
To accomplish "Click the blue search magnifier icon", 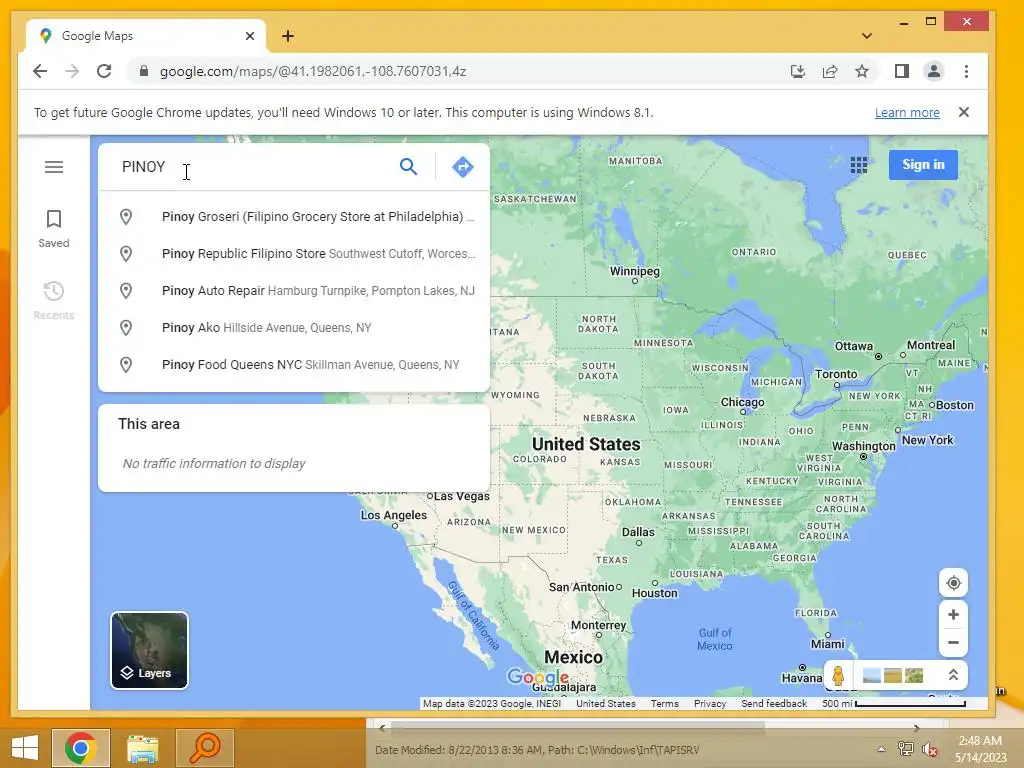I will pyautogui.click(x=408, y=167).
